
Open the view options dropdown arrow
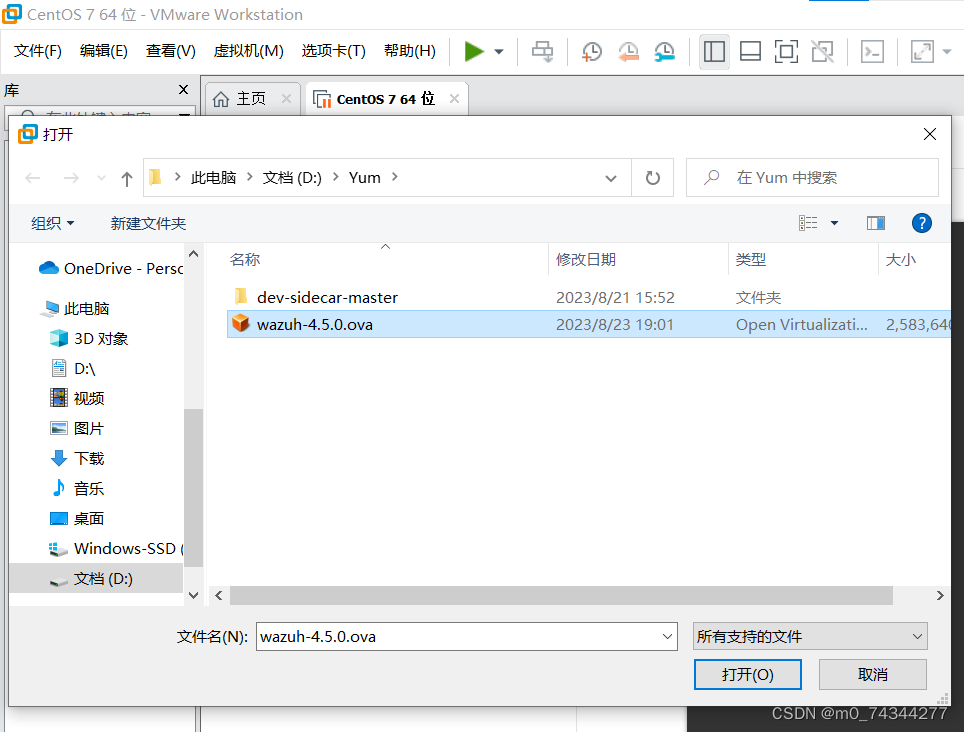click(x=834, y=223)
